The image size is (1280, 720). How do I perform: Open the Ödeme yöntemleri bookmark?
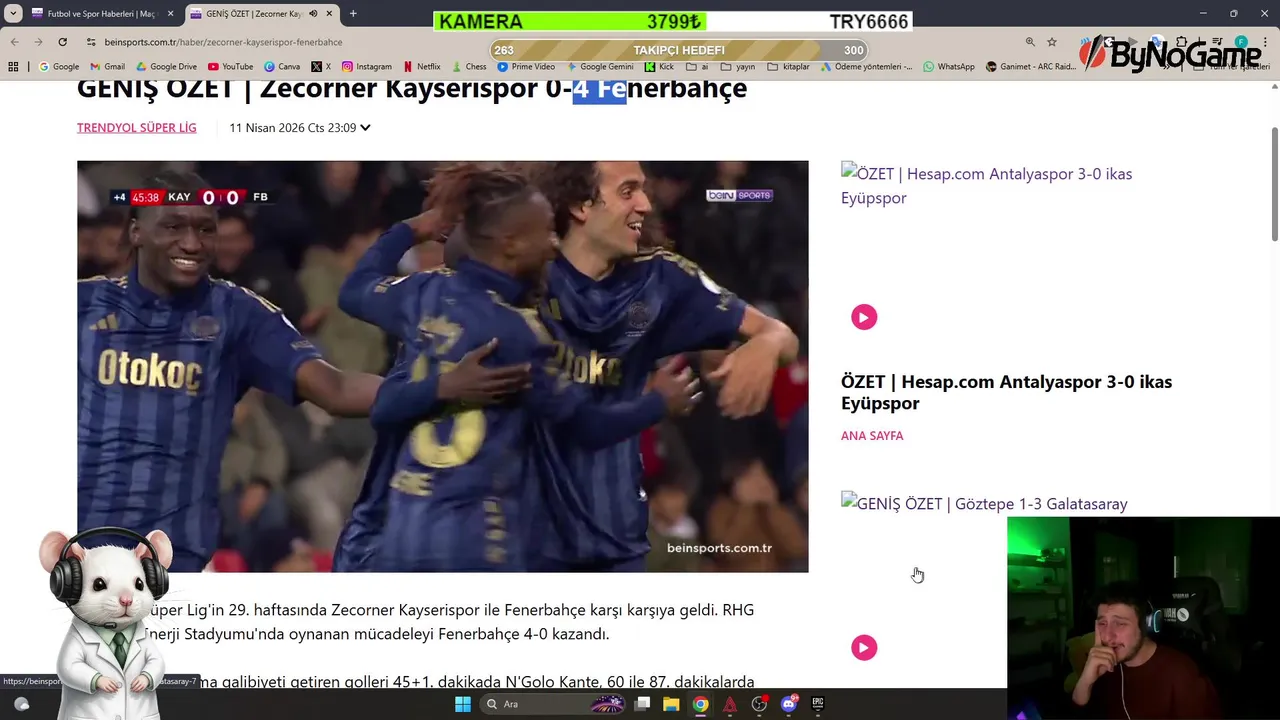click(x=866, y=67)
